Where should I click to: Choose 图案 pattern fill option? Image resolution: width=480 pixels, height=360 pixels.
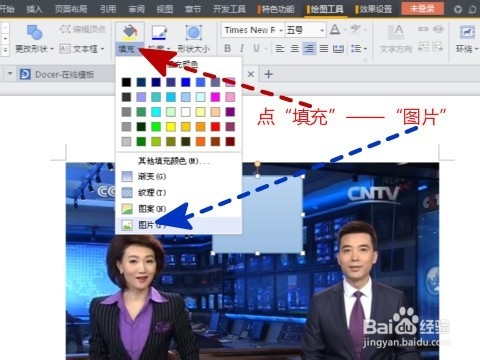point(179,209)
